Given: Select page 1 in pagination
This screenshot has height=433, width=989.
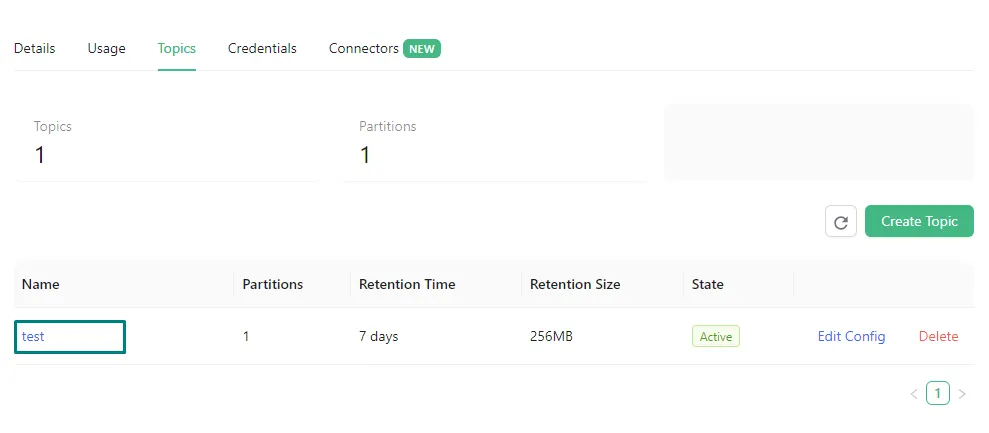Looking at the screenshot, I should (937, 394).
